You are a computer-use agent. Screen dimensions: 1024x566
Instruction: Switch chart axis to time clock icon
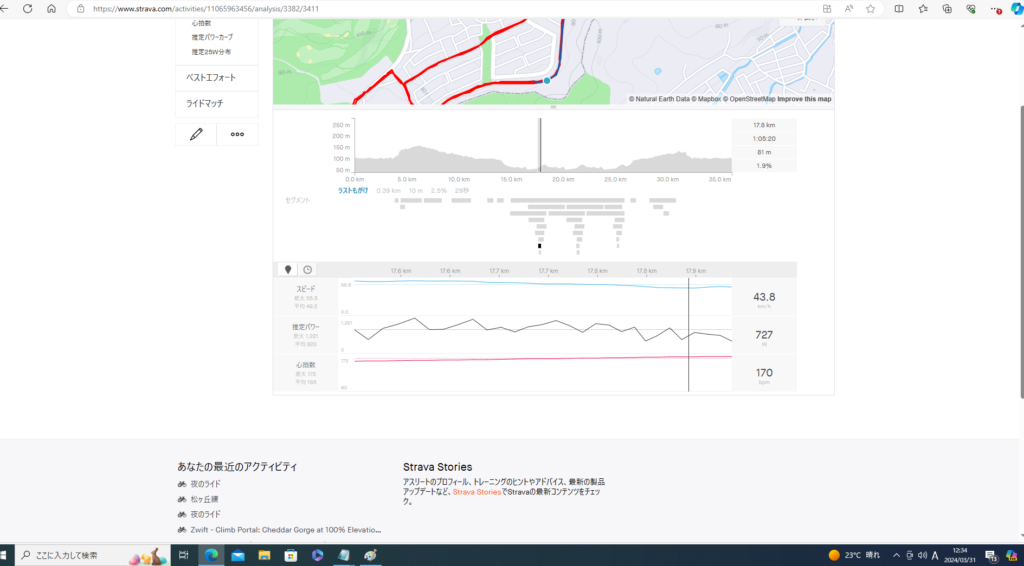307,270
